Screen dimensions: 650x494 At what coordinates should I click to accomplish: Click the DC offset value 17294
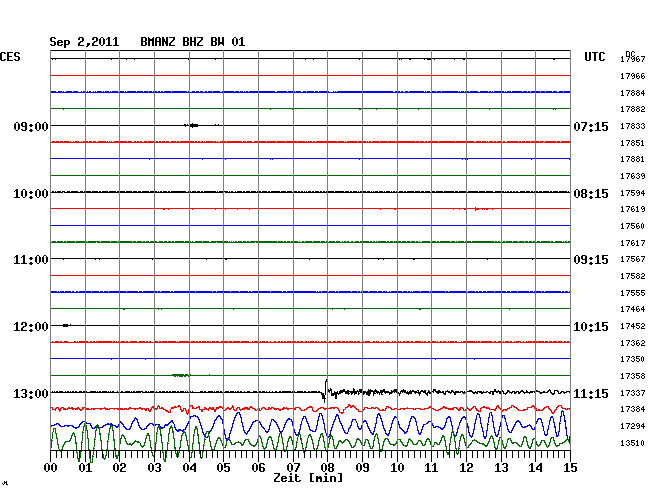coord(633,426)
